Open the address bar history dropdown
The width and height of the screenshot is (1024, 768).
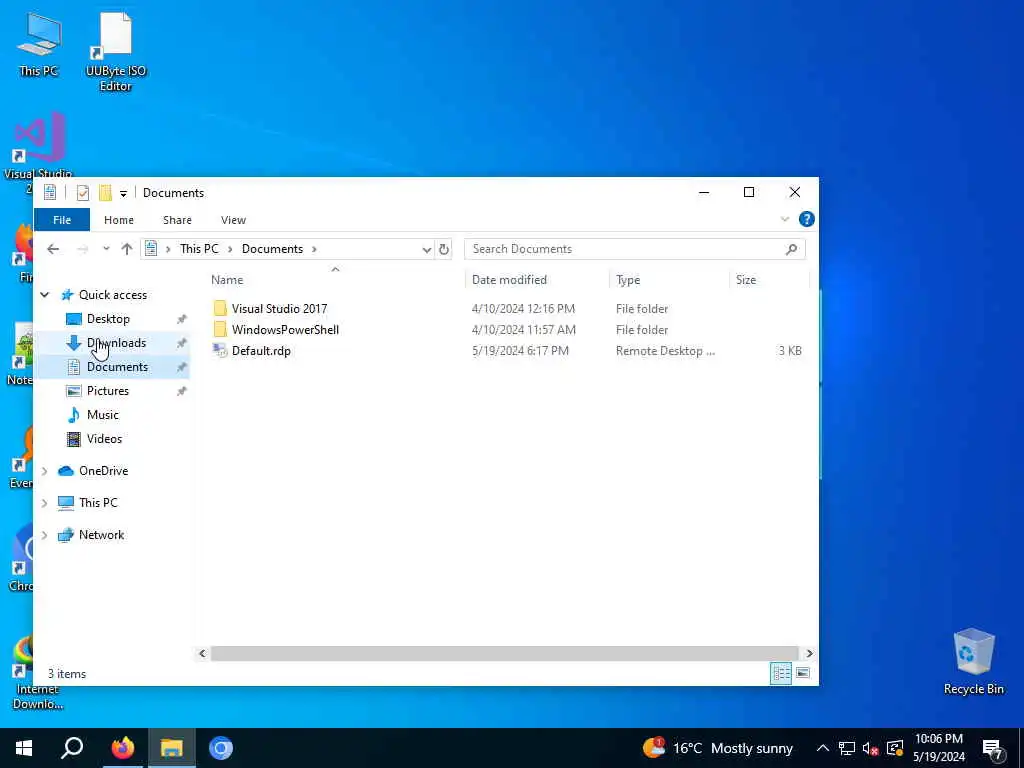(426, 249)
